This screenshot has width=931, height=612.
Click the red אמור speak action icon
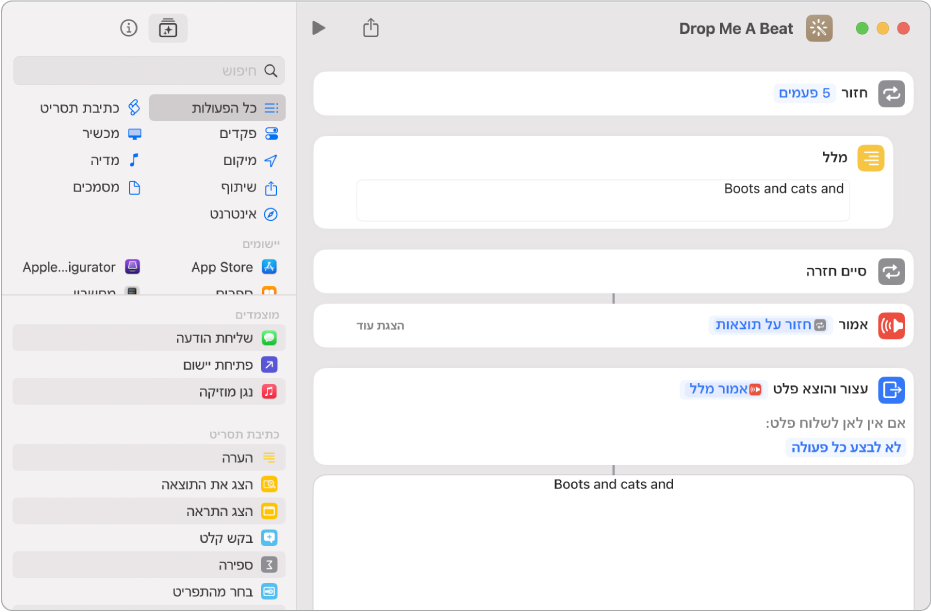tap(891, 325)
